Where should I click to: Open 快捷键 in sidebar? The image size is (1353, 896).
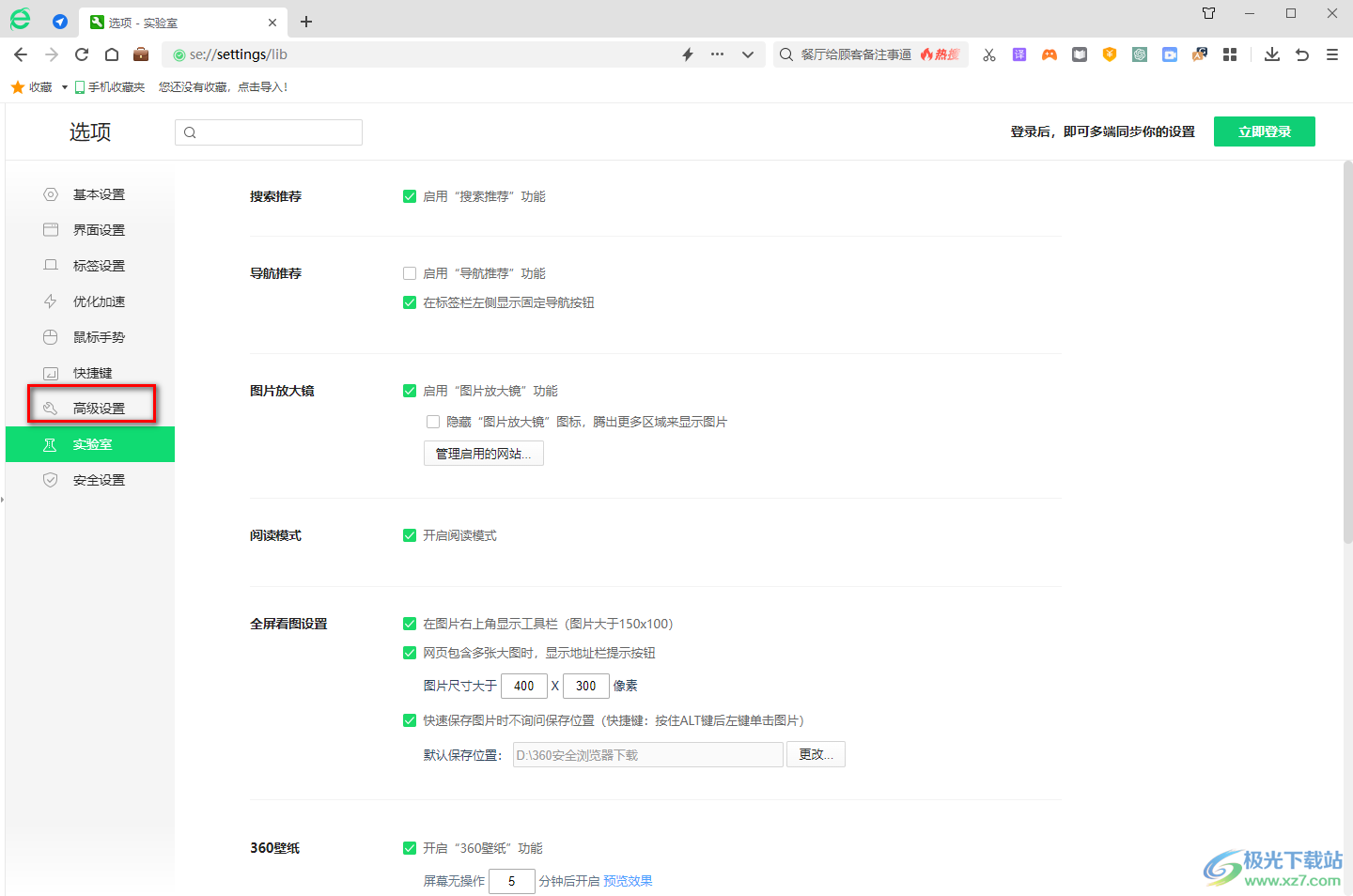(x=90, y=373)
